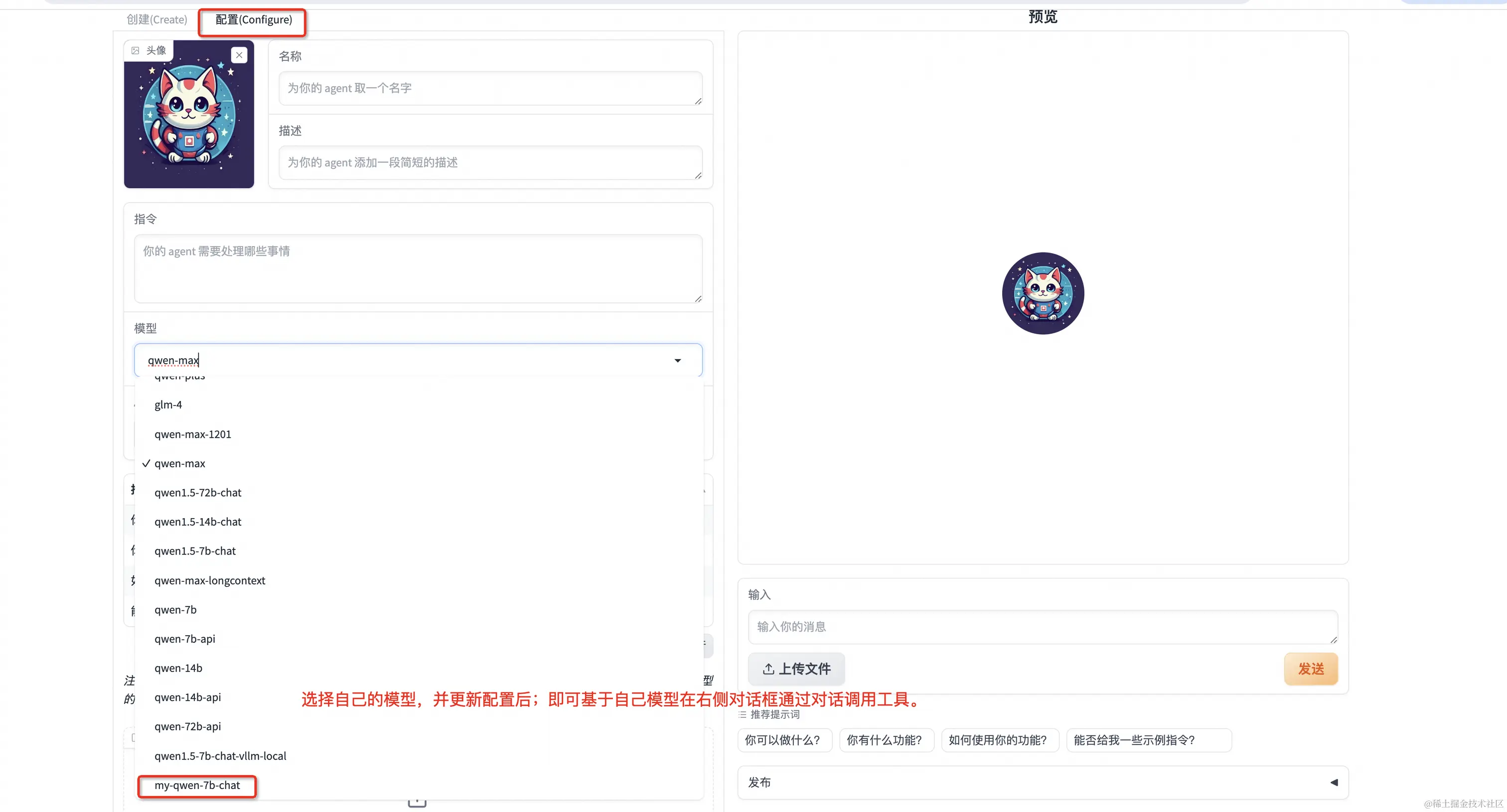Focus the chat message input box
1507x812 pixels.
[1042, 627]
